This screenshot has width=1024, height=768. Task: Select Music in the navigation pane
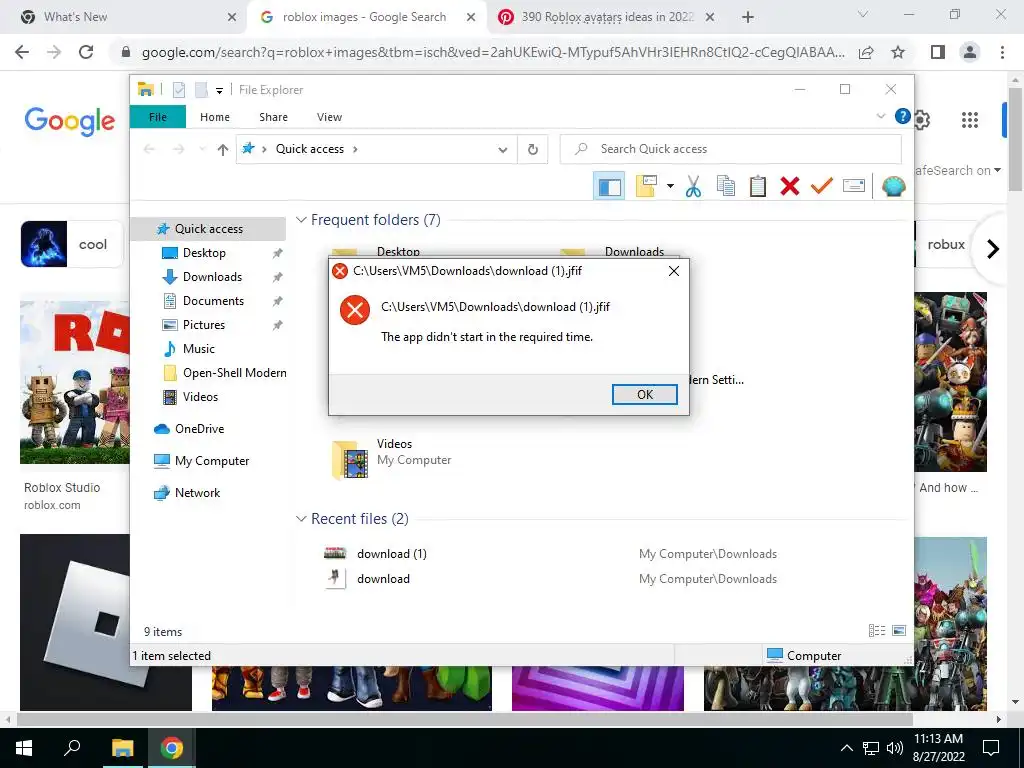pos(199,349)
